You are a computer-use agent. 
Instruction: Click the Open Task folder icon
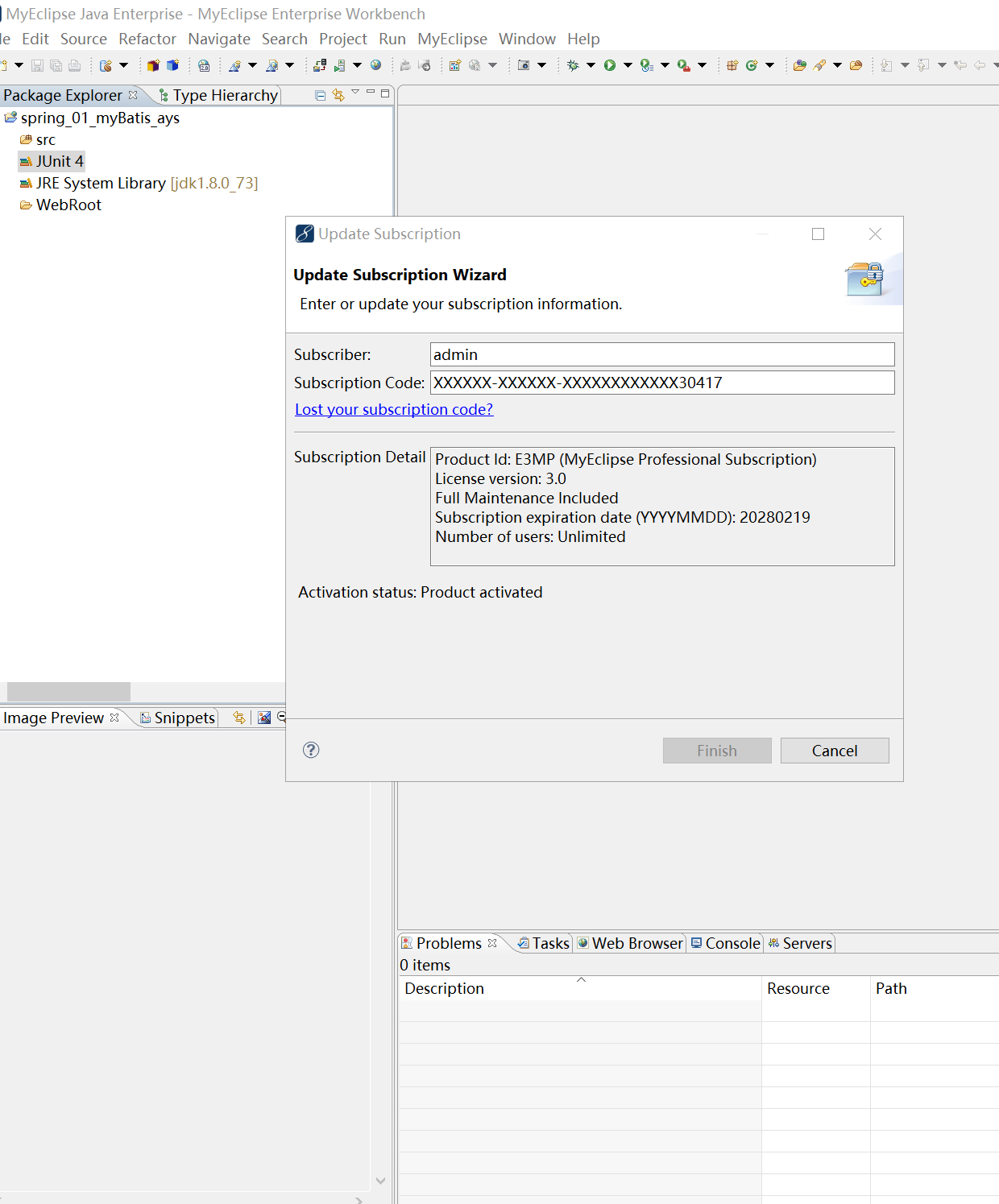click(856, 65)
